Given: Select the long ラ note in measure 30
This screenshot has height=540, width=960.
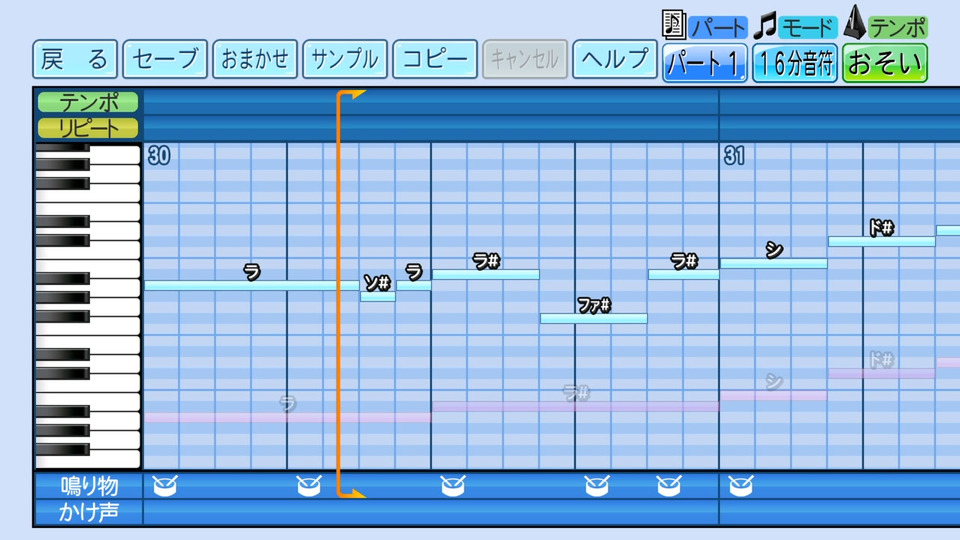Looking at the screenshot, I should pos(252,285).
